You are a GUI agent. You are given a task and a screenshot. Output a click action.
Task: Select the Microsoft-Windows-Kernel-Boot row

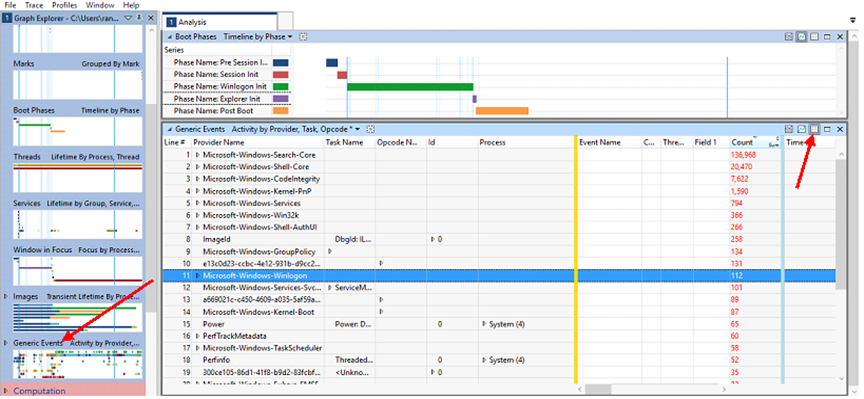(499, 312)
